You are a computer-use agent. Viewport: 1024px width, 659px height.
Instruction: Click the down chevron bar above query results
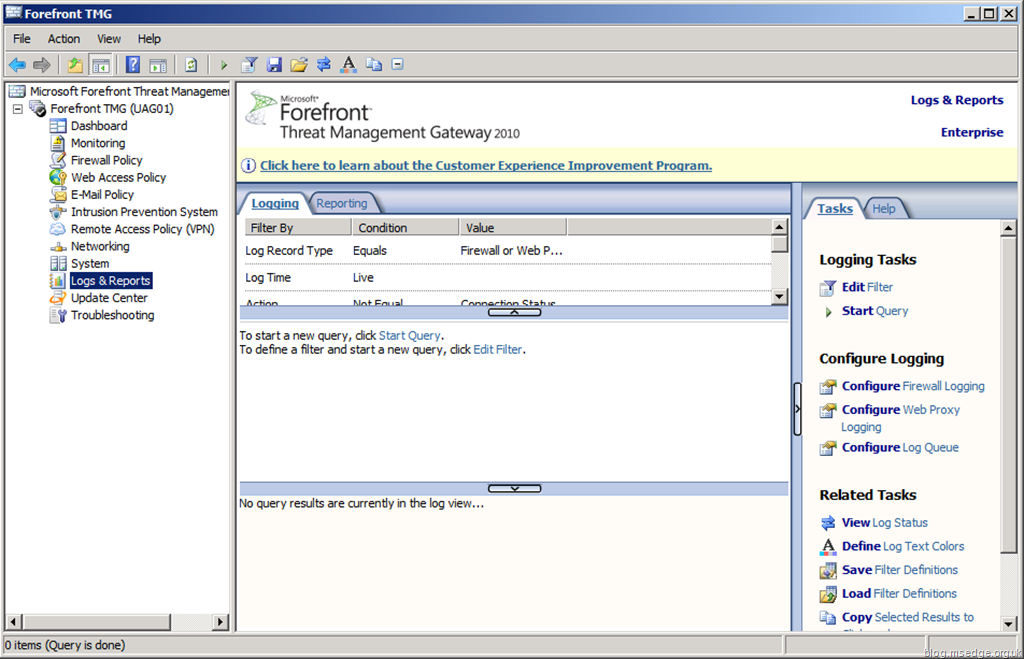point(515,489)
